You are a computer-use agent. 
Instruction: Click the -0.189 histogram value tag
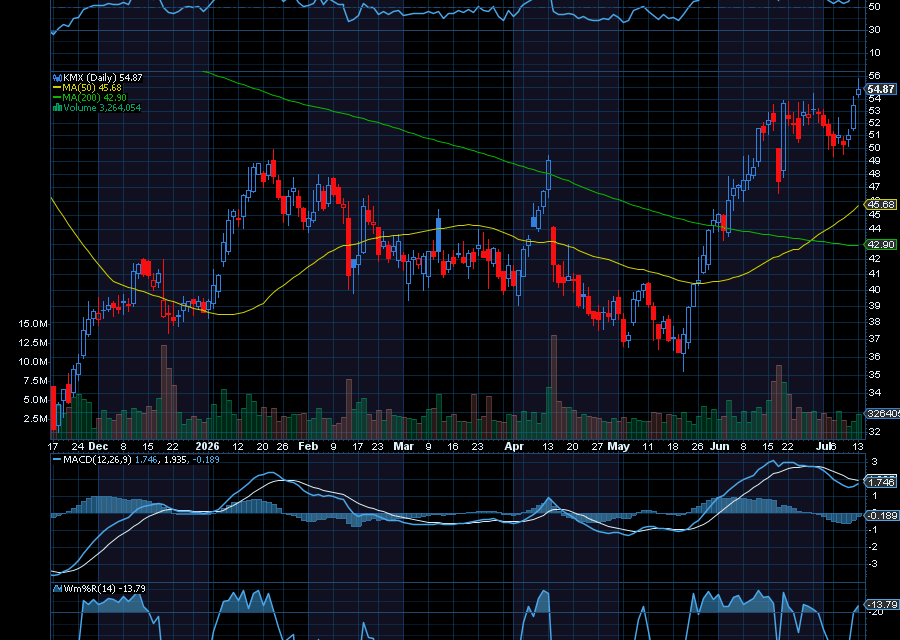tap(882, 515)
